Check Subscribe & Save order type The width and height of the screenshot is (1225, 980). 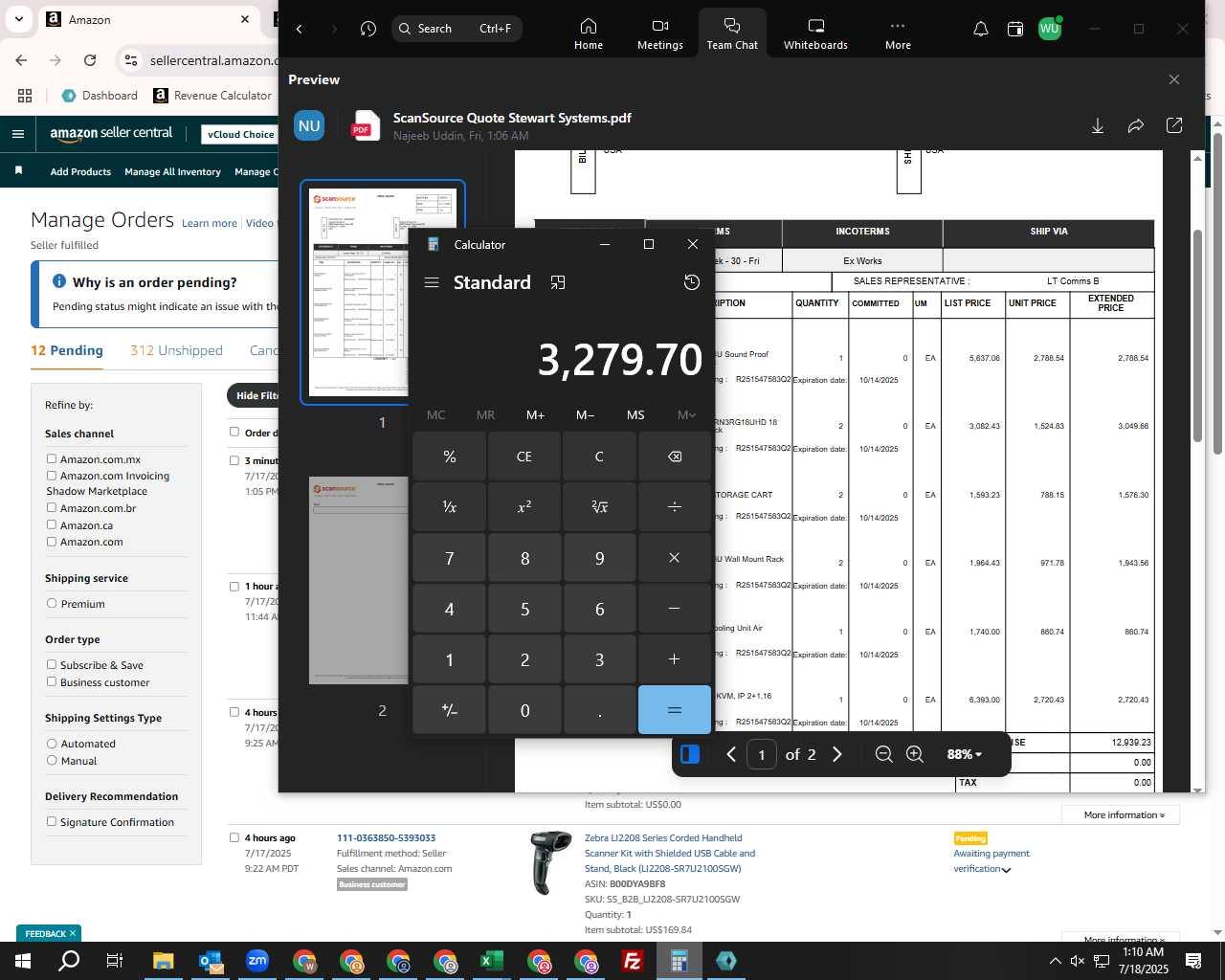coord(52,665)
